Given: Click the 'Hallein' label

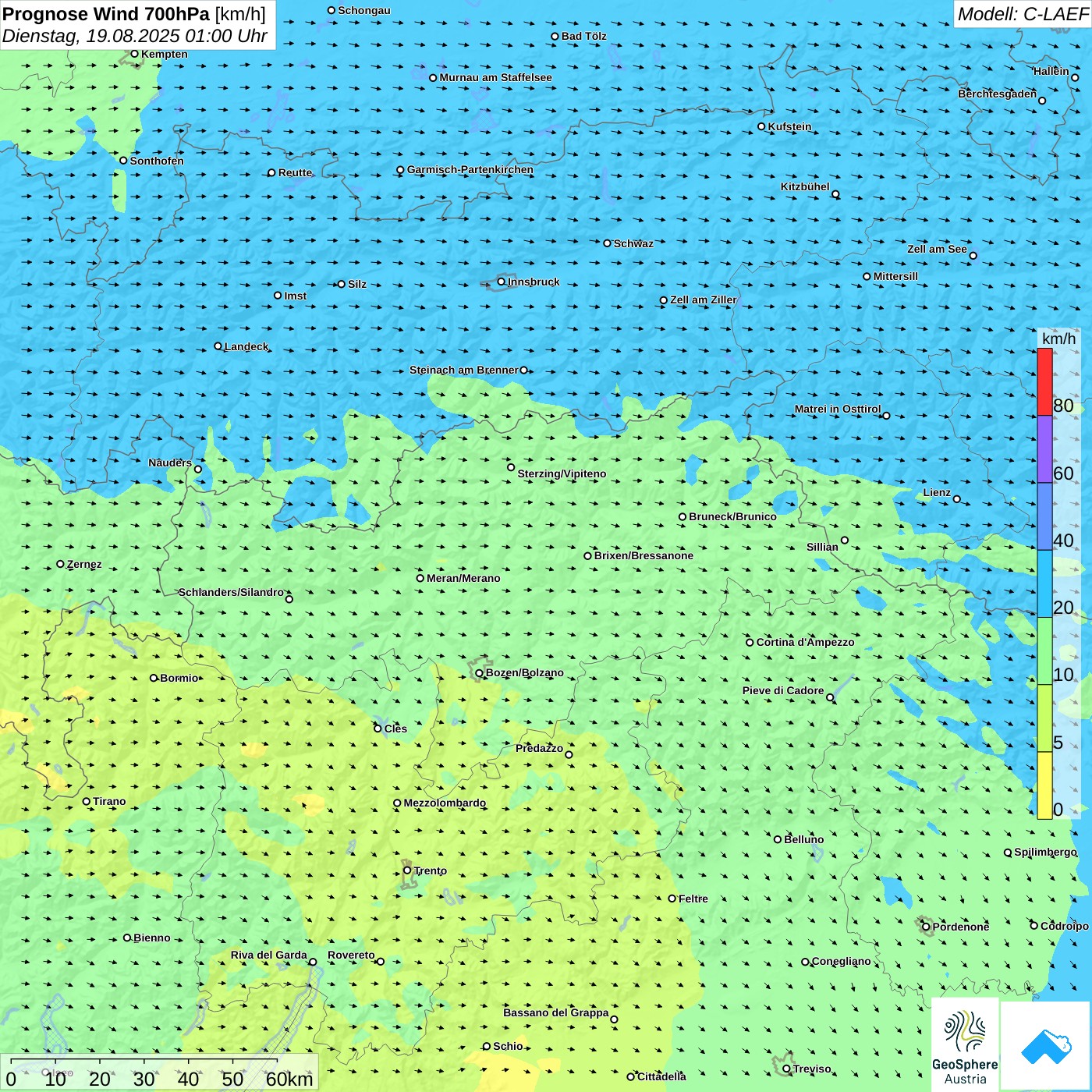Looking at the screenshot, I should (1051, 71).
